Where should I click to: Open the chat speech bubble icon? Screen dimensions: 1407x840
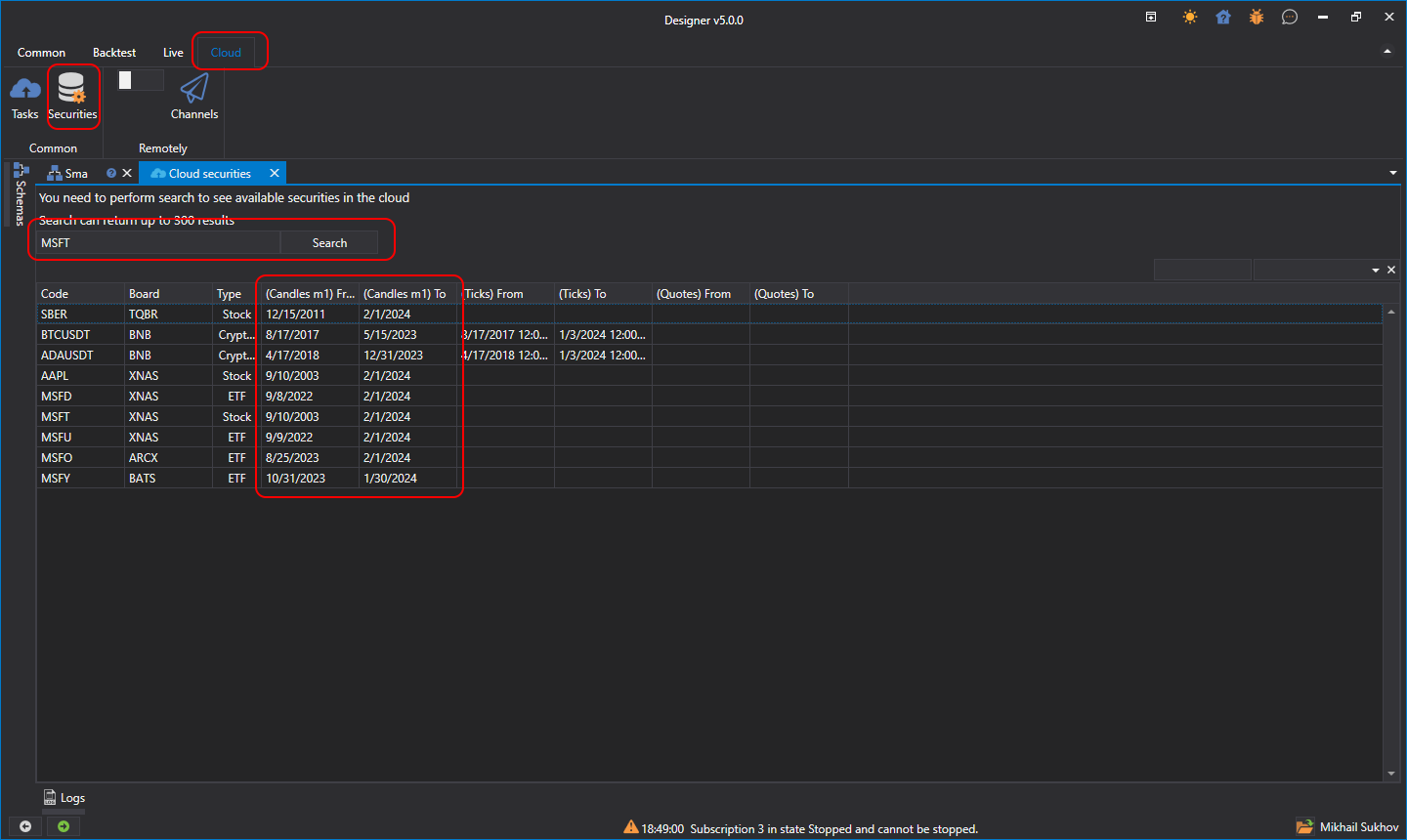[x=1290, y=17]
